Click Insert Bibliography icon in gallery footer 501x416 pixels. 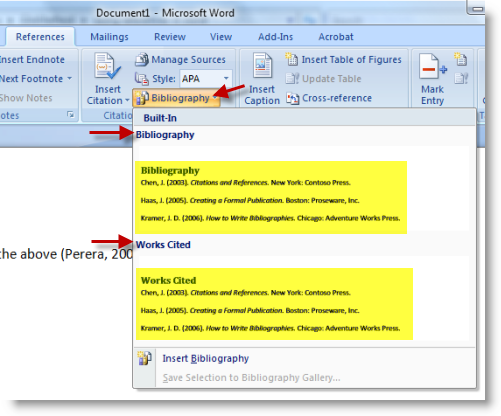pos(145,358)
